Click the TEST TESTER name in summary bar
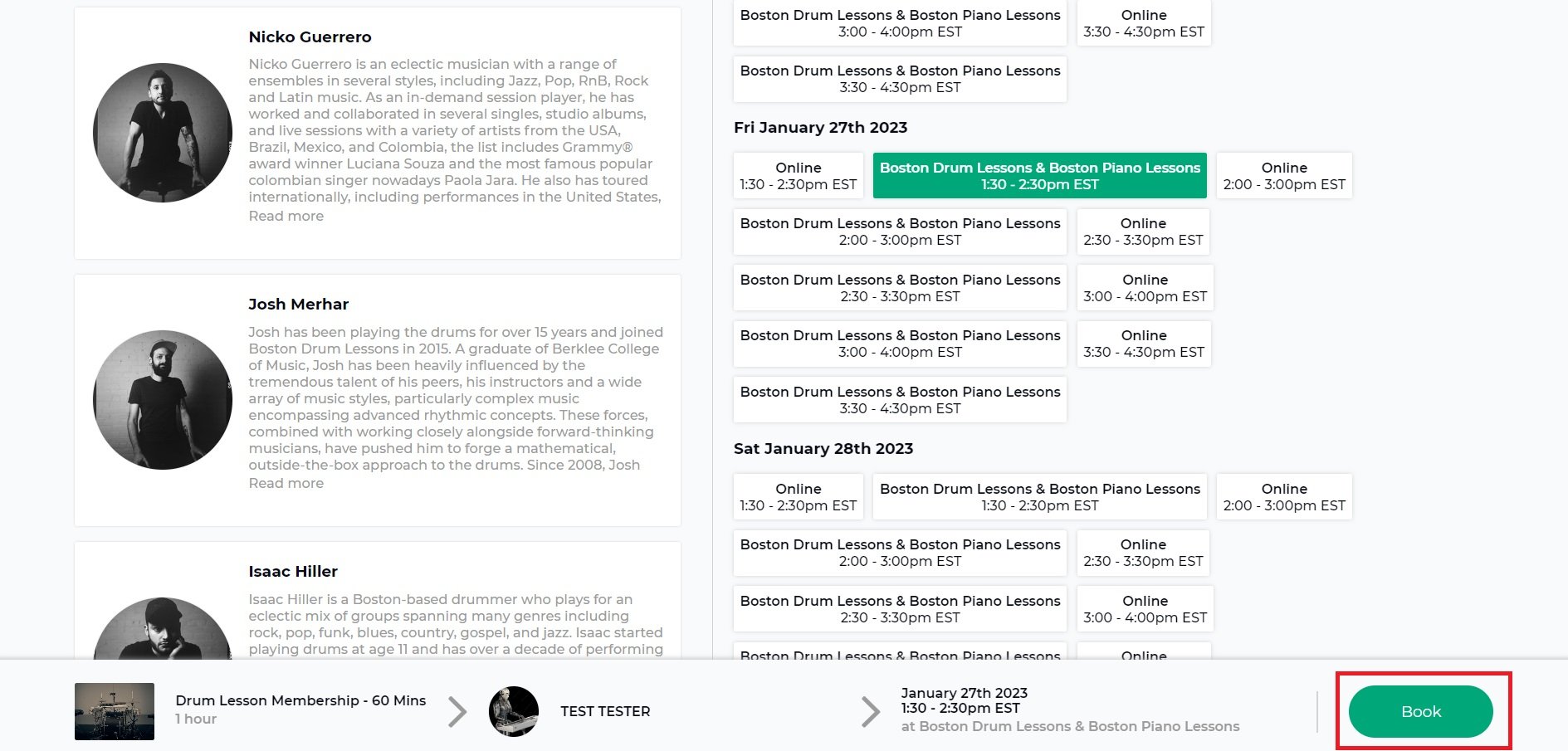Image resolution: width=1568 pixels, height=751 pixels. pos(605,711)
